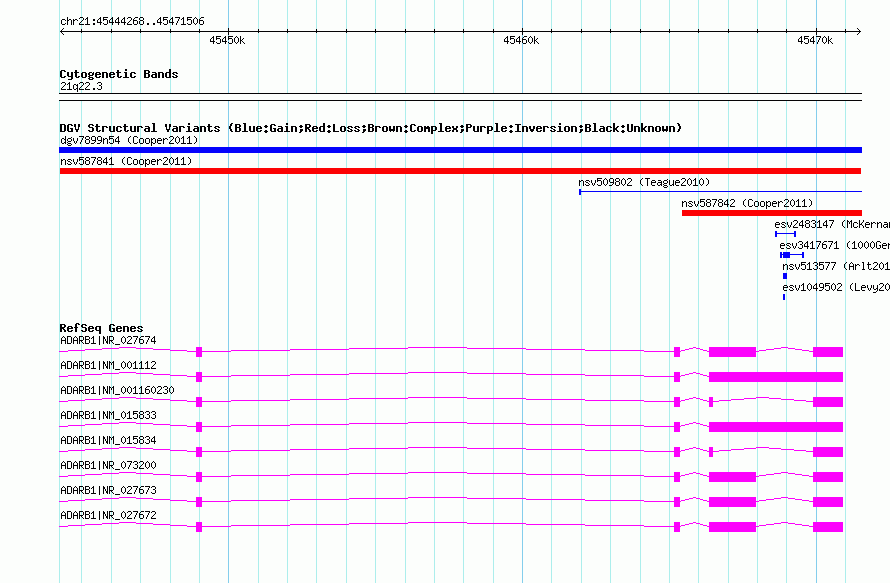Screen dimensions: 890x583
Task: Select NM_001112's small exon near 45449k
Action: (199, 377)
